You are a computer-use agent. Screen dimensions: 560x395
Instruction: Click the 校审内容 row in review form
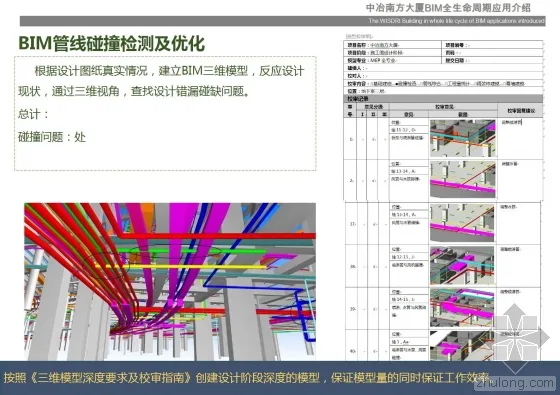(443, 84)
